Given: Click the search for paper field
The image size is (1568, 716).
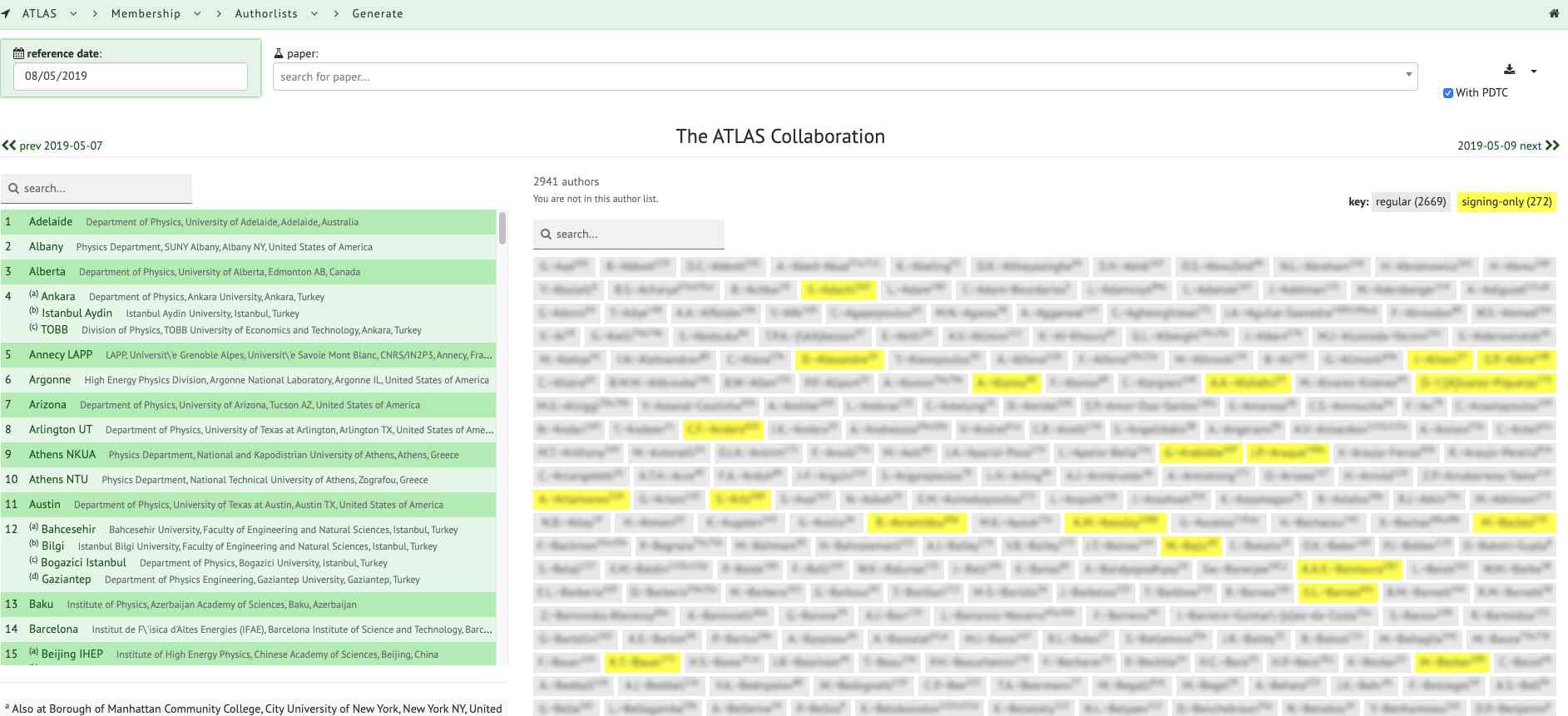Looking at the screenshot, I should tap(845, 77).
